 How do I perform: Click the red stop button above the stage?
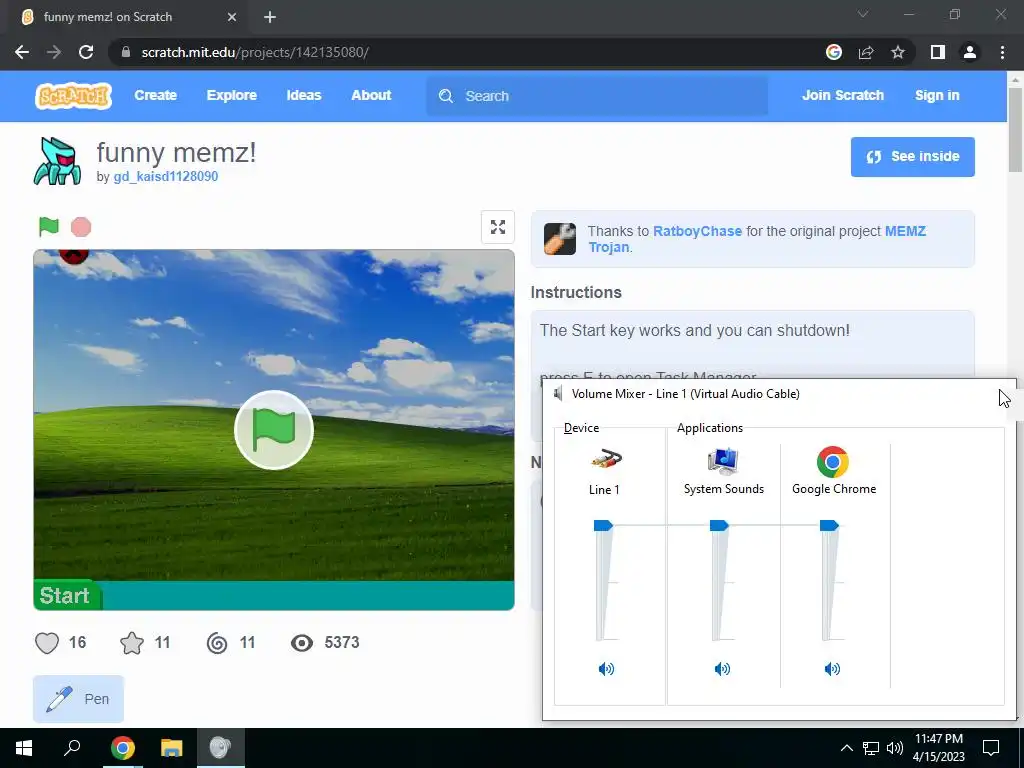pos(81,227)
